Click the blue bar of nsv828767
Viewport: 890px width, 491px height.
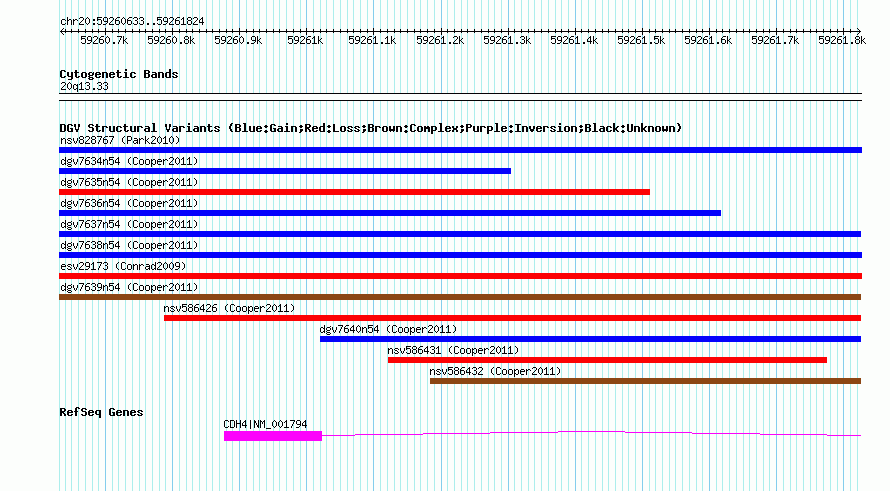pyautogui.click(x=460, y=150)
